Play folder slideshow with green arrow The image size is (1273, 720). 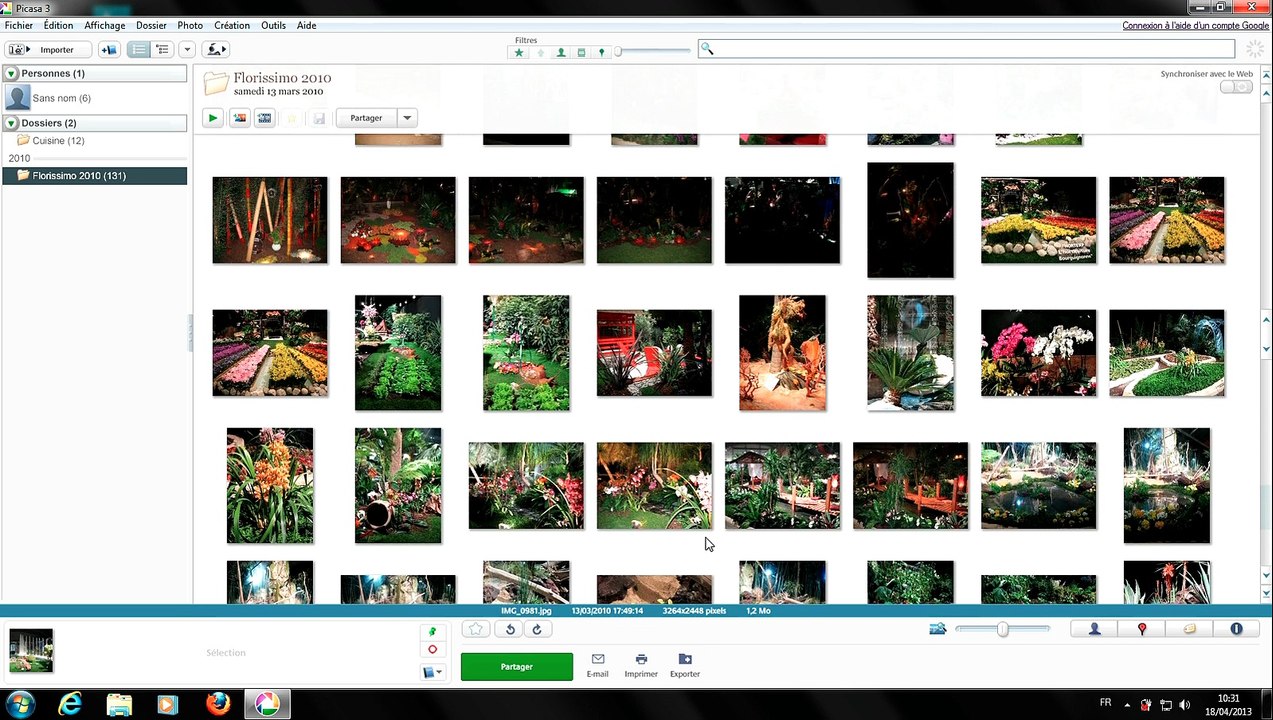(x=213, y=118)
